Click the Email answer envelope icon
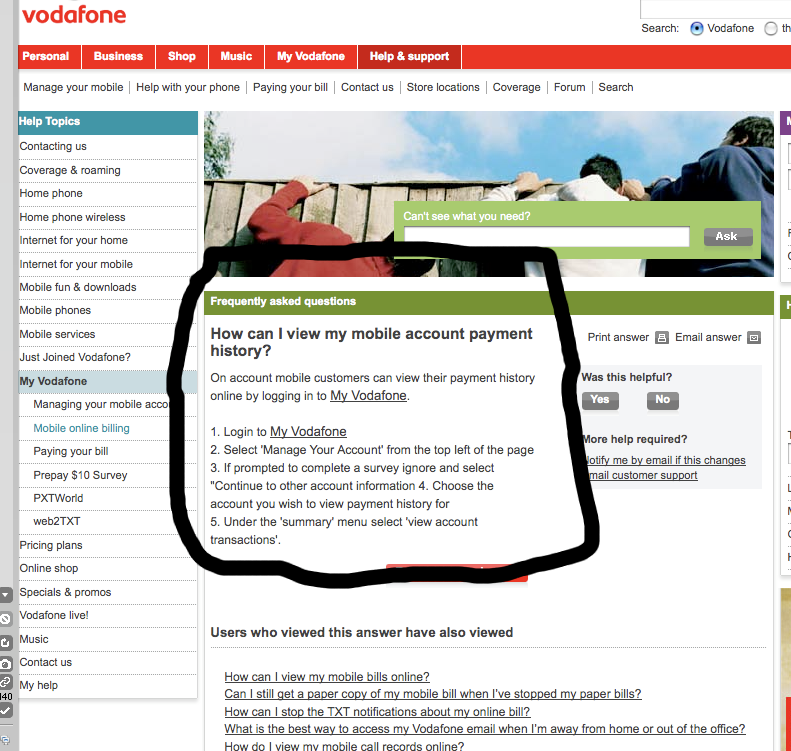This screenshot has height=751, width=791. [x=753, y=338]
